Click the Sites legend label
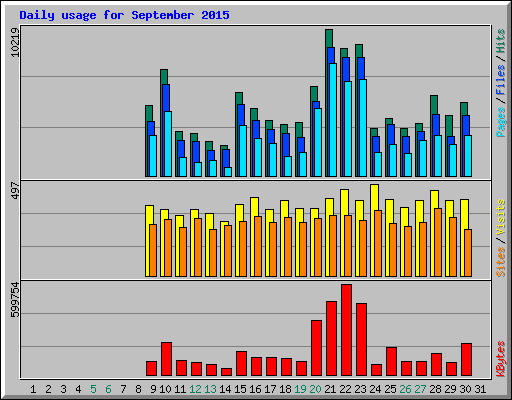This screenshot has height=400, width=512. click(500, 262)
